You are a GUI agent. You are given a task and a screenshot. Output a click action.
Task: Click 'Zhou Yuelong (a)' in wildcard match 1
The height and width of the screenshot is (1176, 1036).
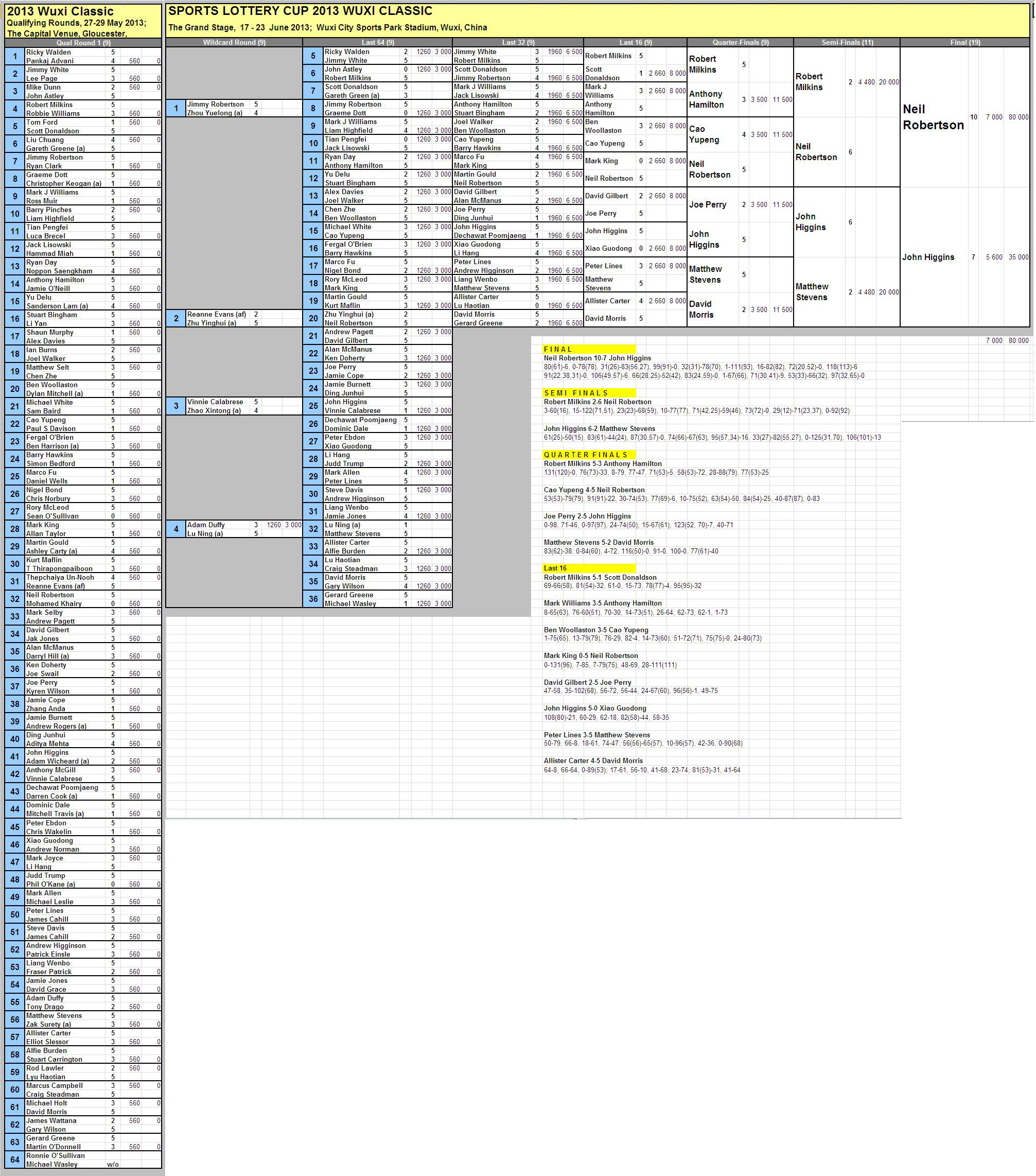(215, 113)
